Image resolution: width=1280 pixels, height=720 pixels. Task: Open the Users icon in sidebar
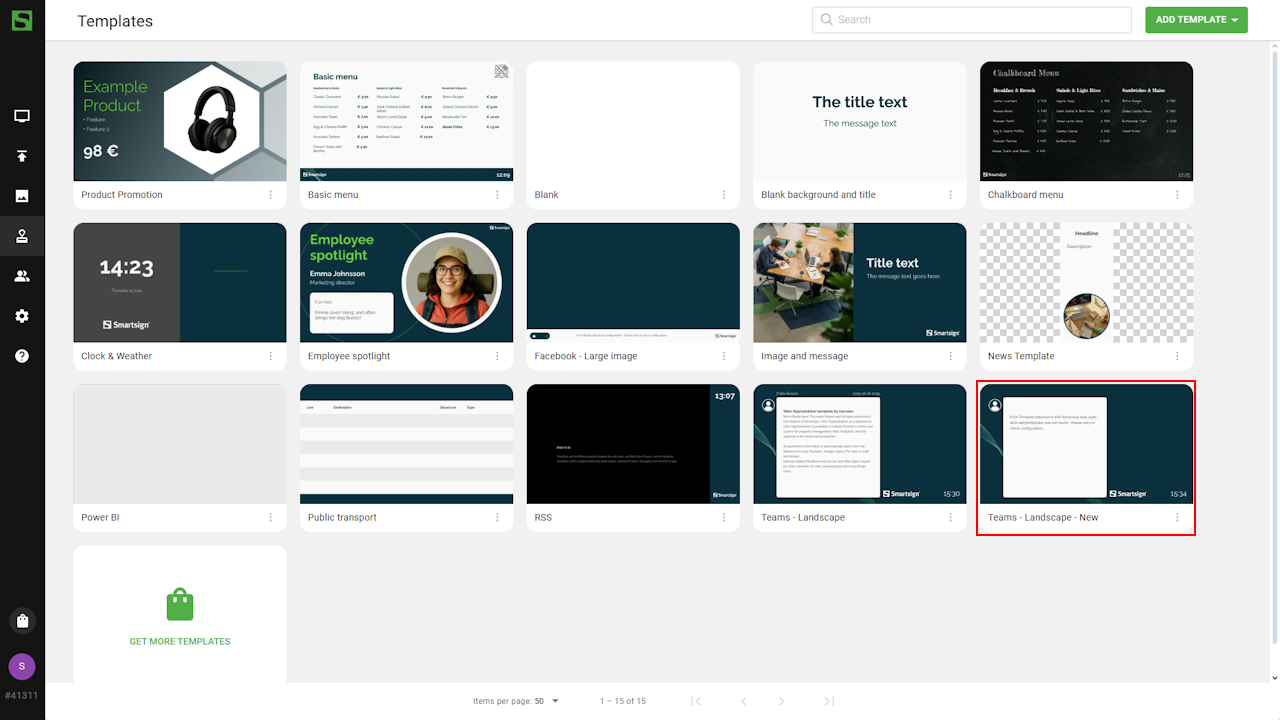(x=22, y=276)
